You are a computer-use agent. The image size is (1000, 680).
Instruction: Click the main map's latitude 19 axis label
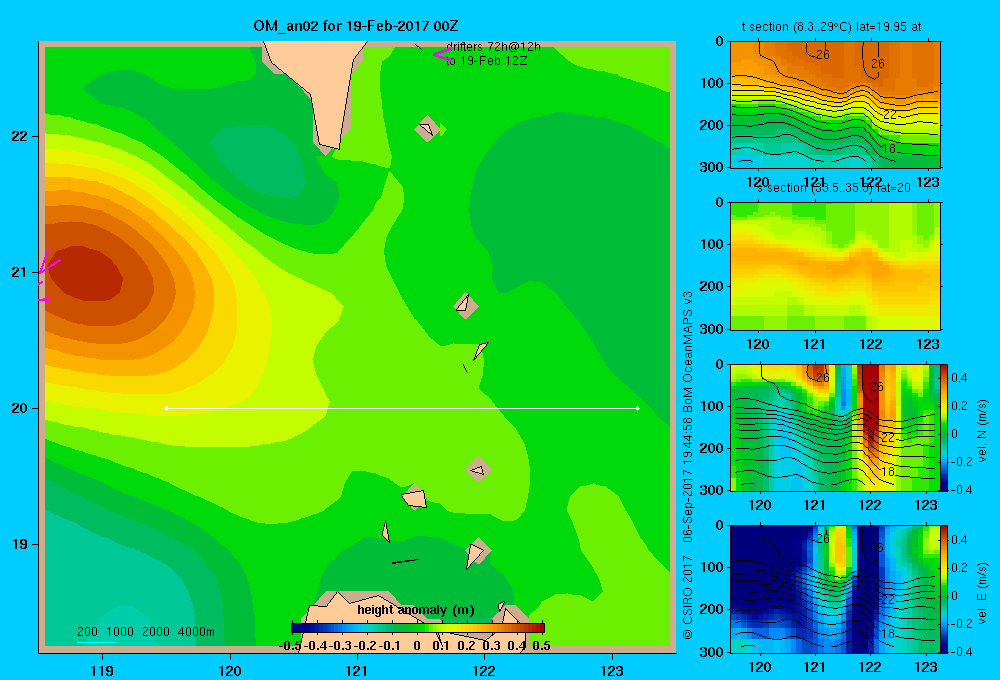(x=20, y=544)
